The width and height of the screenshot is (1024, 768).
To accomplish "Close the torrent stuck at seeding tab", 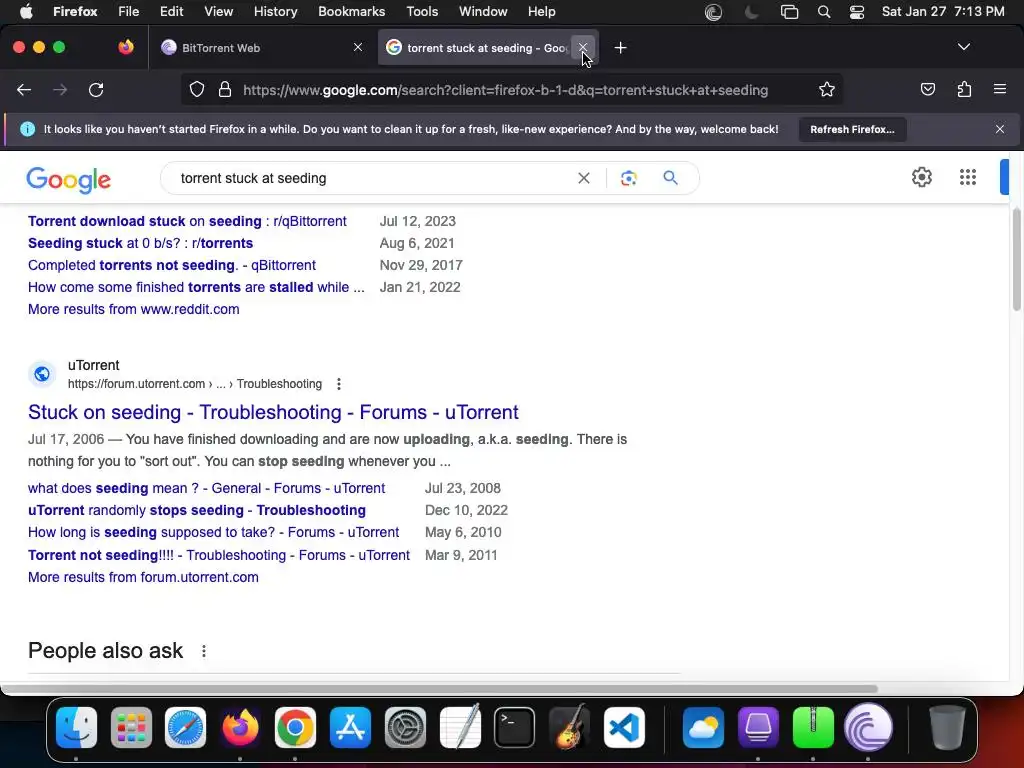I will [583, 47].
